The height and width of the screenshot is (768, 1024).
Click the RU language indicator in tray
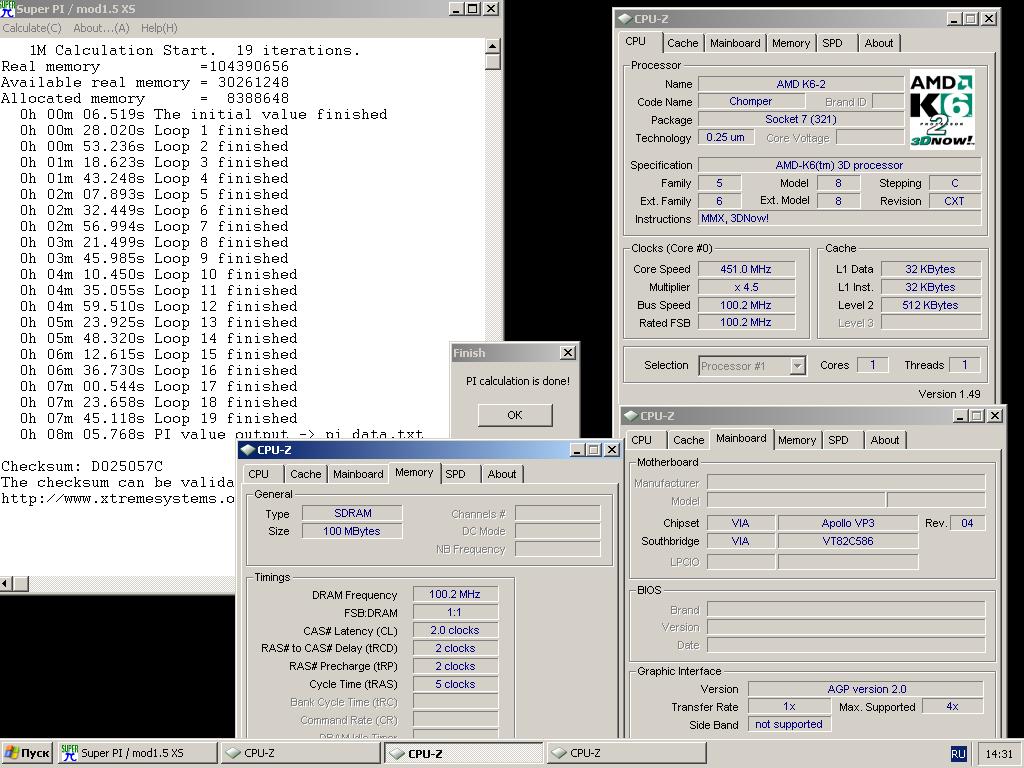(x=958, y=754)
